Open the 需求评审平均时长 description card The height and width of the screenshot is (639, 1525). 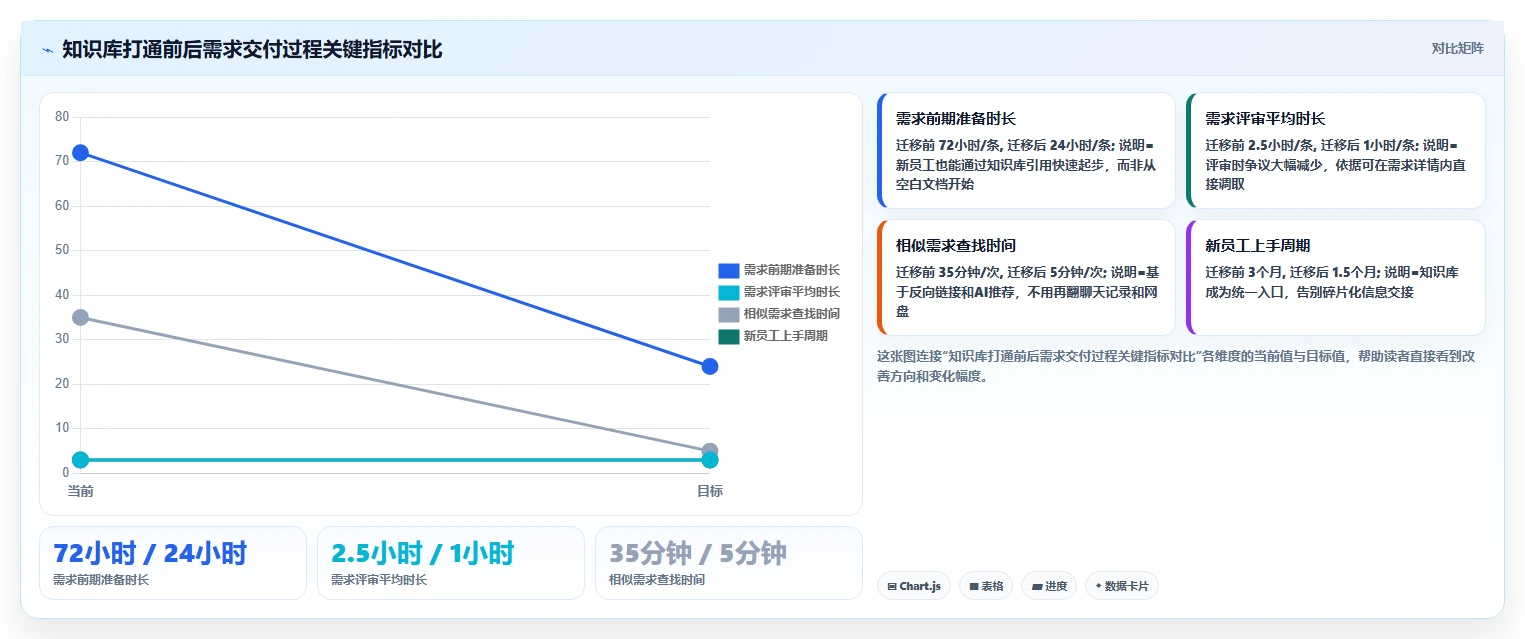click(1335, 150)
